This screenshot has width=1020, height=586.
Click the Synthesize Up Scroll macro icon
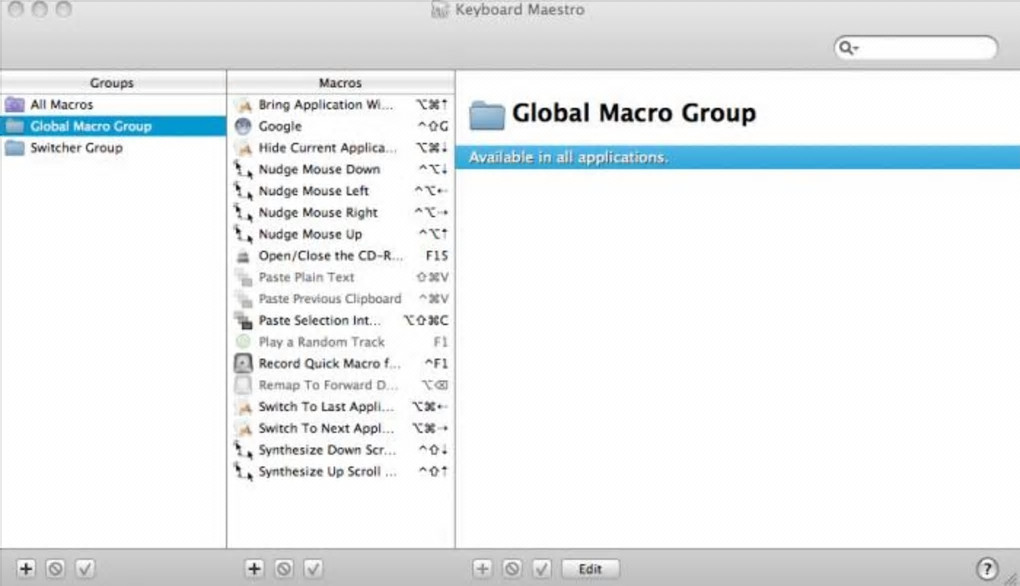[x=243, y=471]
